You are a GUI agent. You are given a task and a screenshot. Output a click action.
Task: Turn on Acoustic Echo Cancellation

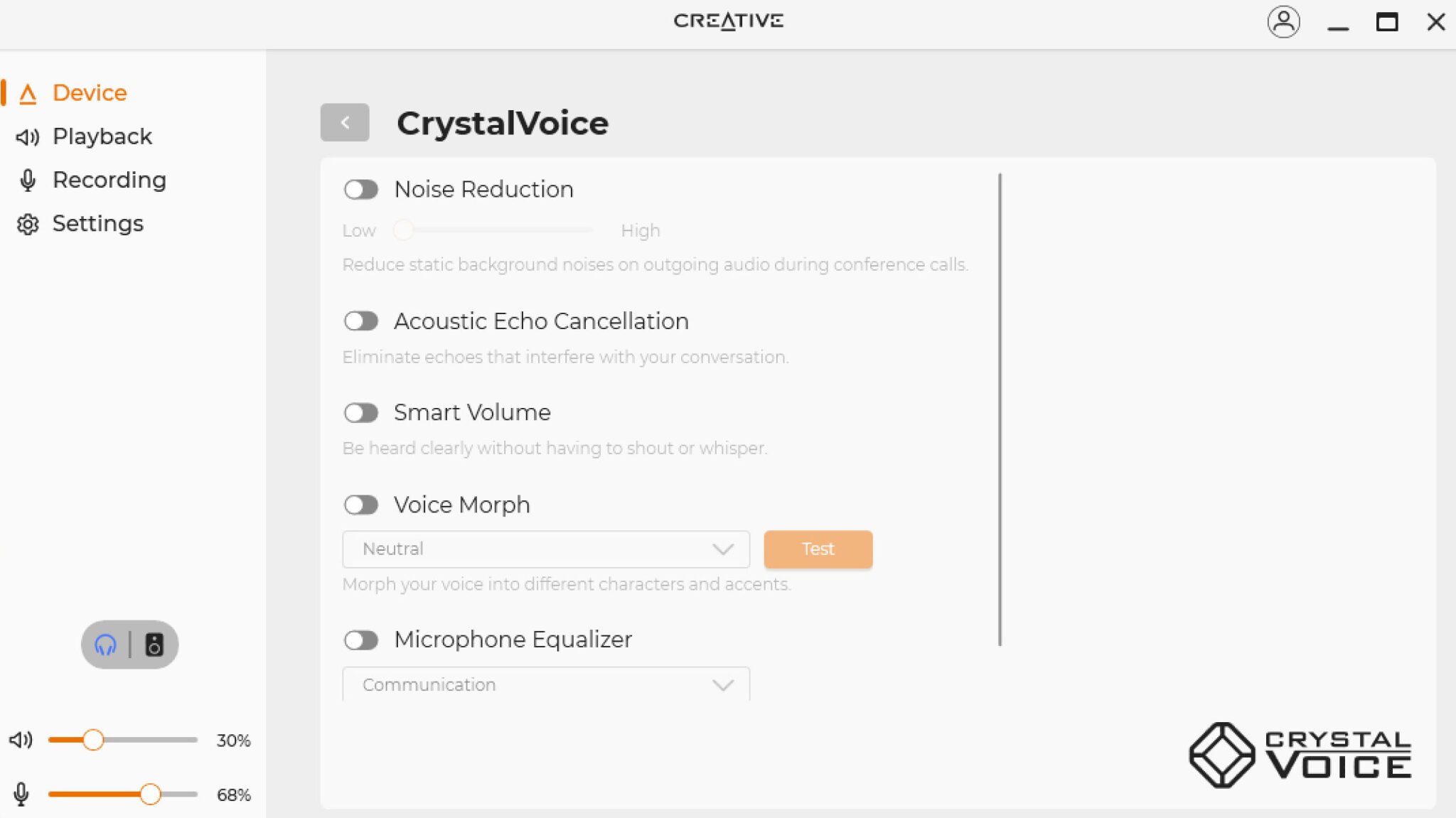[x=361, y=321]
